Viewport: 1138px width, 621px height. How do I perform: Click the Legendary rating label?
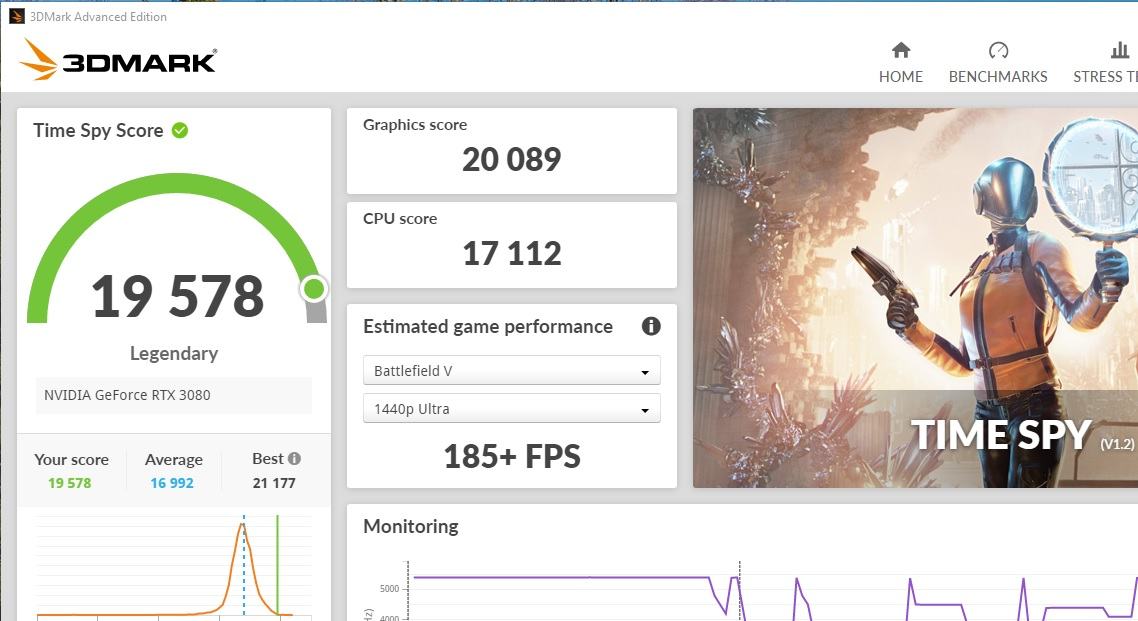(x=174, y=353)
